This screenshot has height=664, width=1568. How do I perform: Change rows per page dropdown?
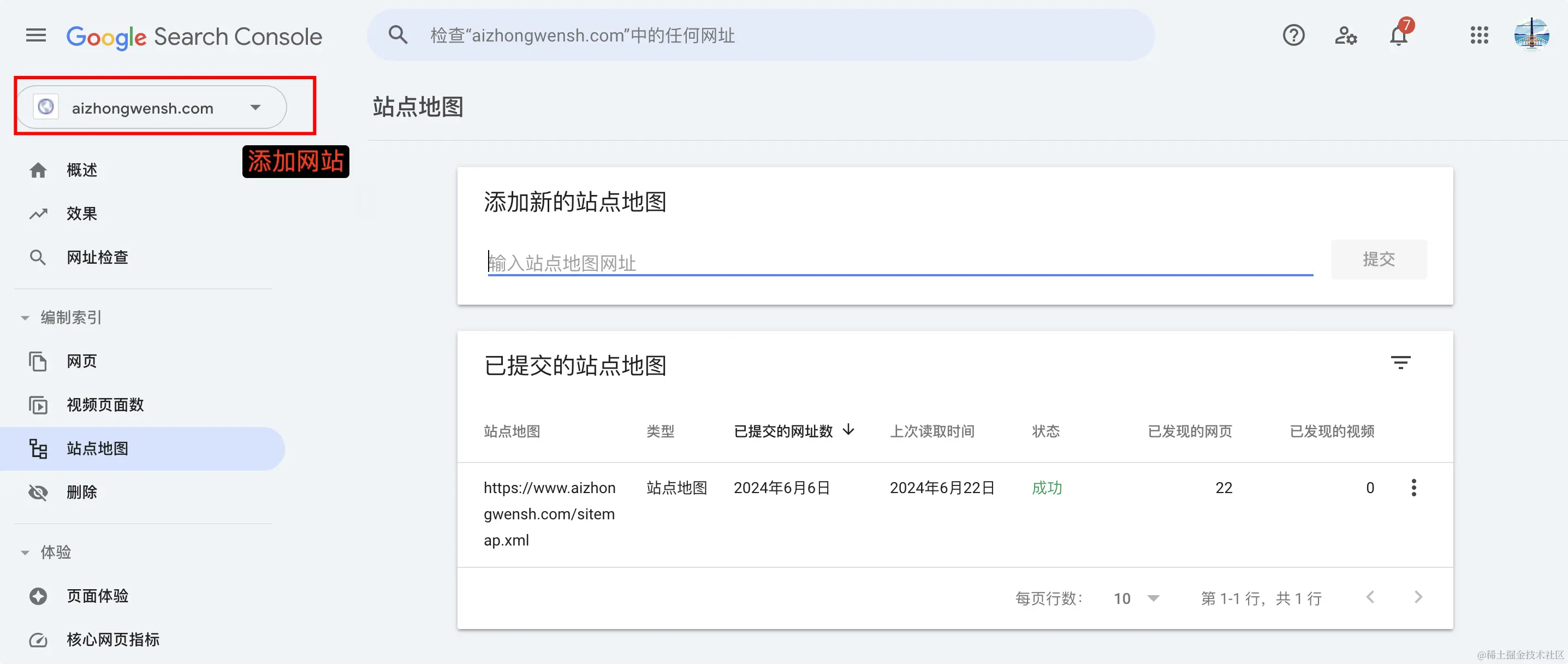tap(1136, 598)
